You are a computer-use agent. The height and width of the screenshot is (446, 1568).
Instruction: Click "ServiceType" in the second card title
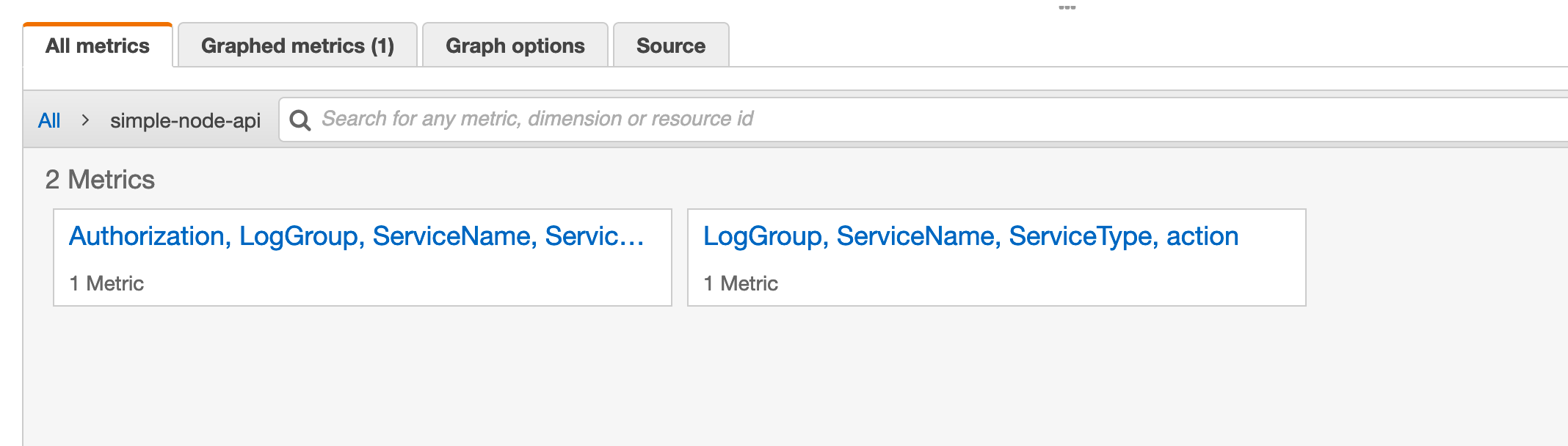pos(1084,236)
